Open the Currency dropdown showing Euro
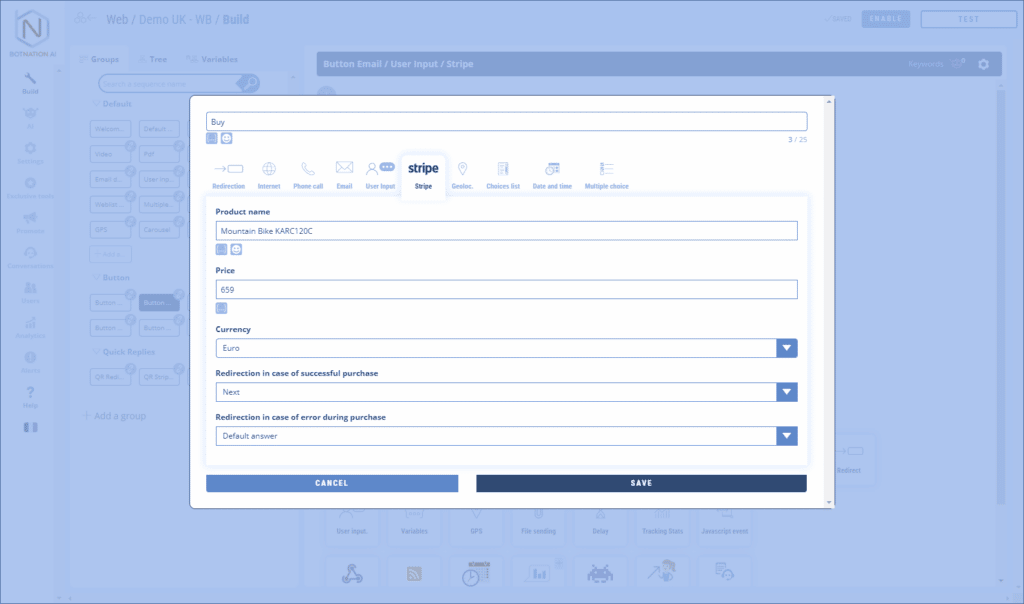The image size is (1024, 604). [787, 348]
